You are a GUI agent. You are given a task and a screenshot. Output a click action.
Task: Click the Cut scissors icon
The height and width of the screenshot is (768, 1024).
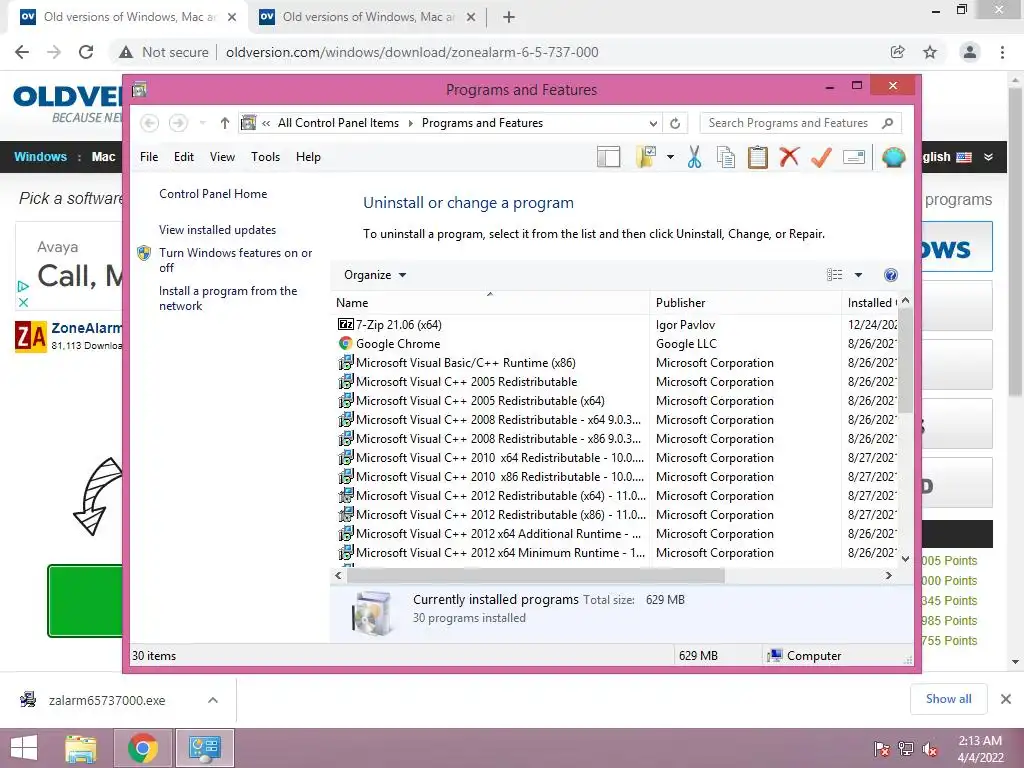[694, 157]
